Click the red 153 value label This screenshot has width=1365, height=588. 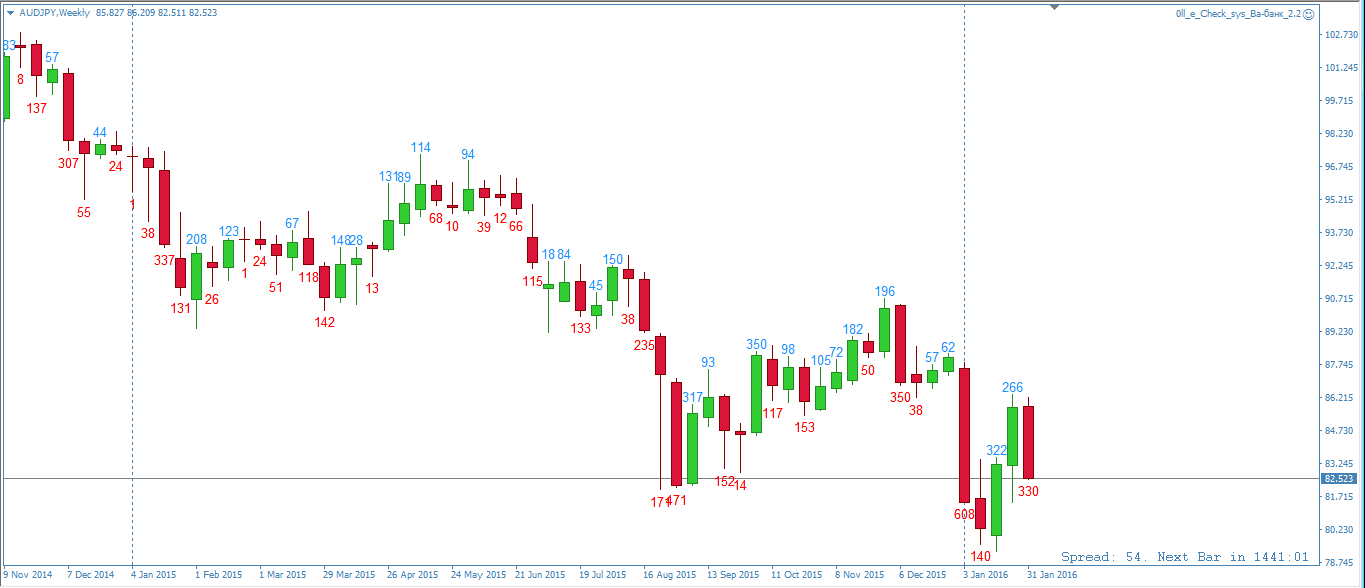(x=804, y=428)
